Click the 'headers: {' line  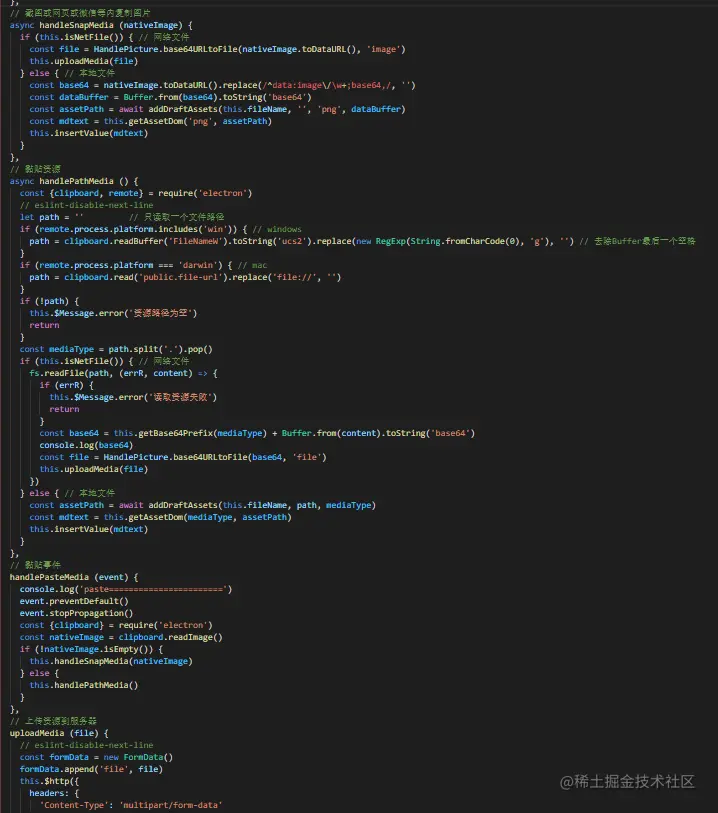[x=54, y=793]
